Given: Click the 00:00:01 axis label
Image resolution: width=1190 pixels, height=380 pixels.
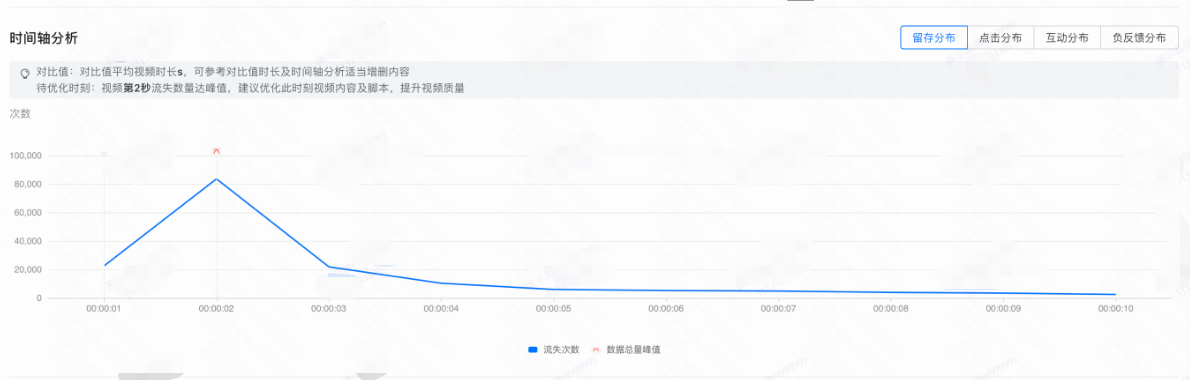Looking at the screenshot, I should (103, 309).
